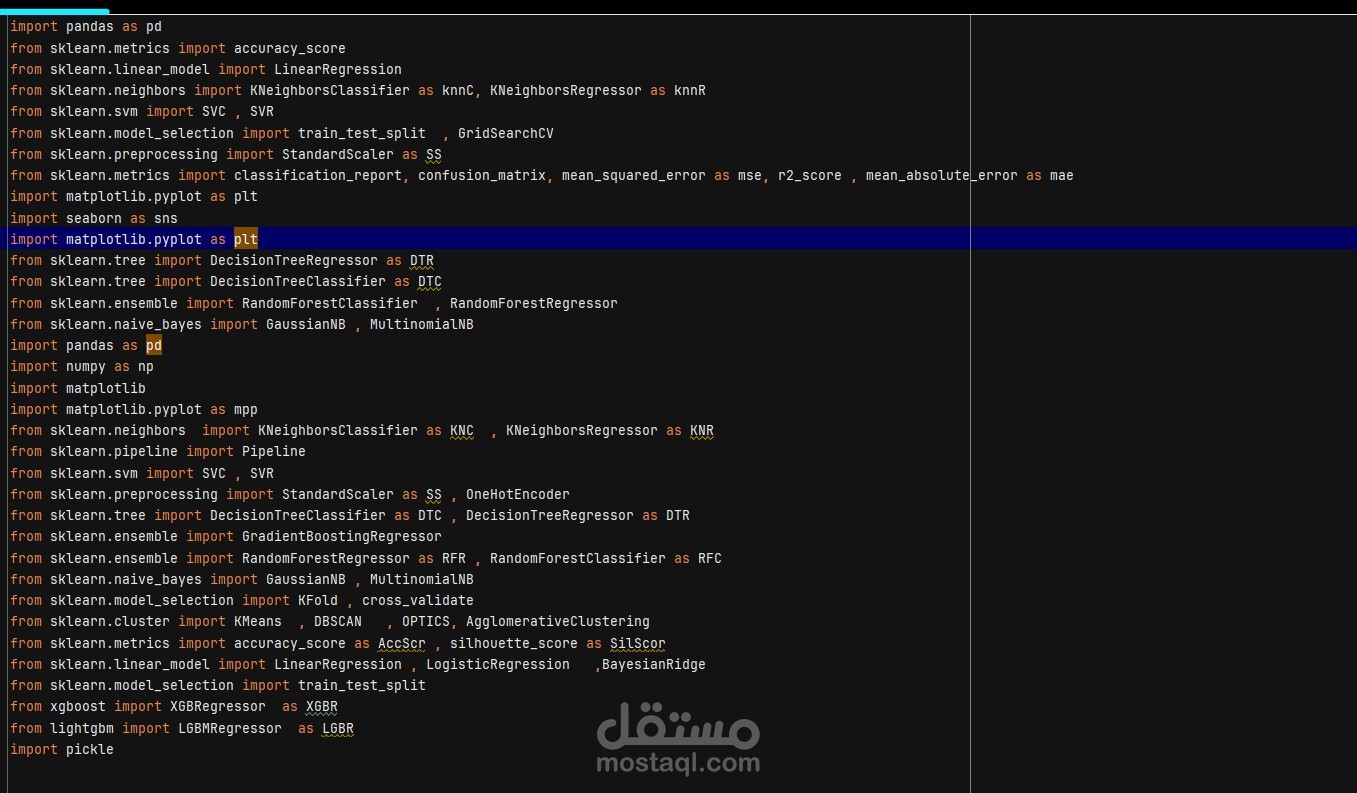Click the LGBR alias
The height and width of the screenshot is (793, 1357).
click(338, 728)
